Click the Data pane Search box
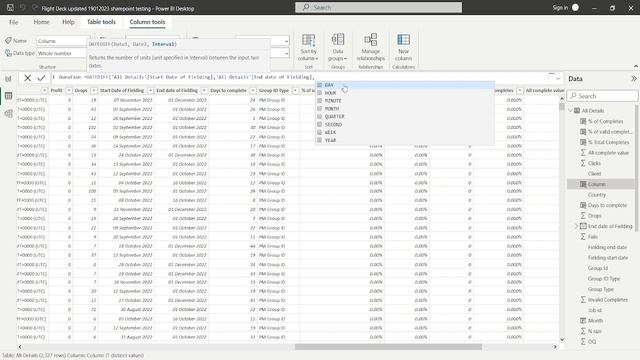Screen dimensions: 640x360 [602, 96]
